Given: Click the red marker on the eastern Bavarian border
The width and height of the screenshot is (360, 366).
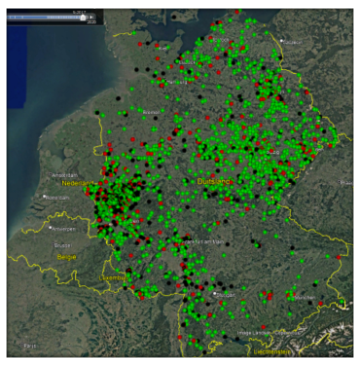Looking at the screenshot, I should 339,257.
